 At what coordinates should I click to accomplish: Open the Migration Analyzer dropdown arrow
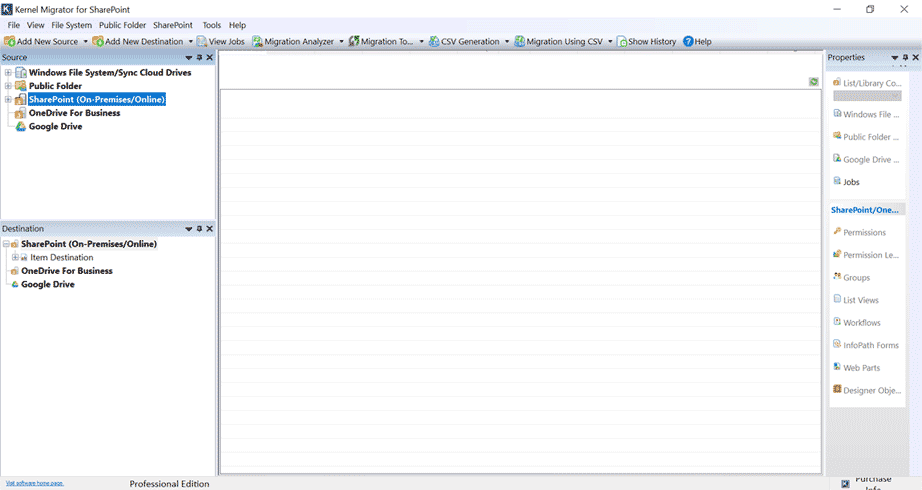(x=341, y=42)
